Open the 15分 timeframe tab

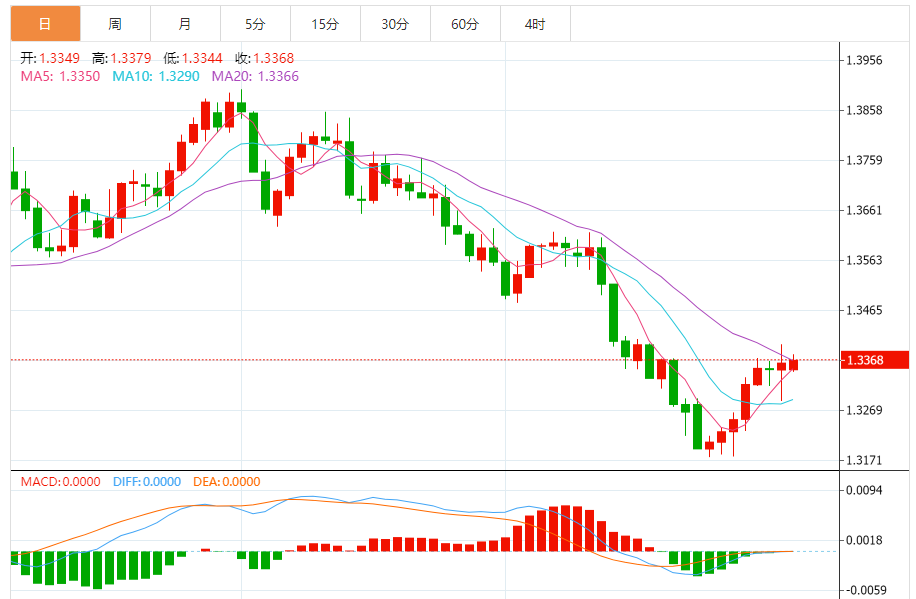[326, 24]
